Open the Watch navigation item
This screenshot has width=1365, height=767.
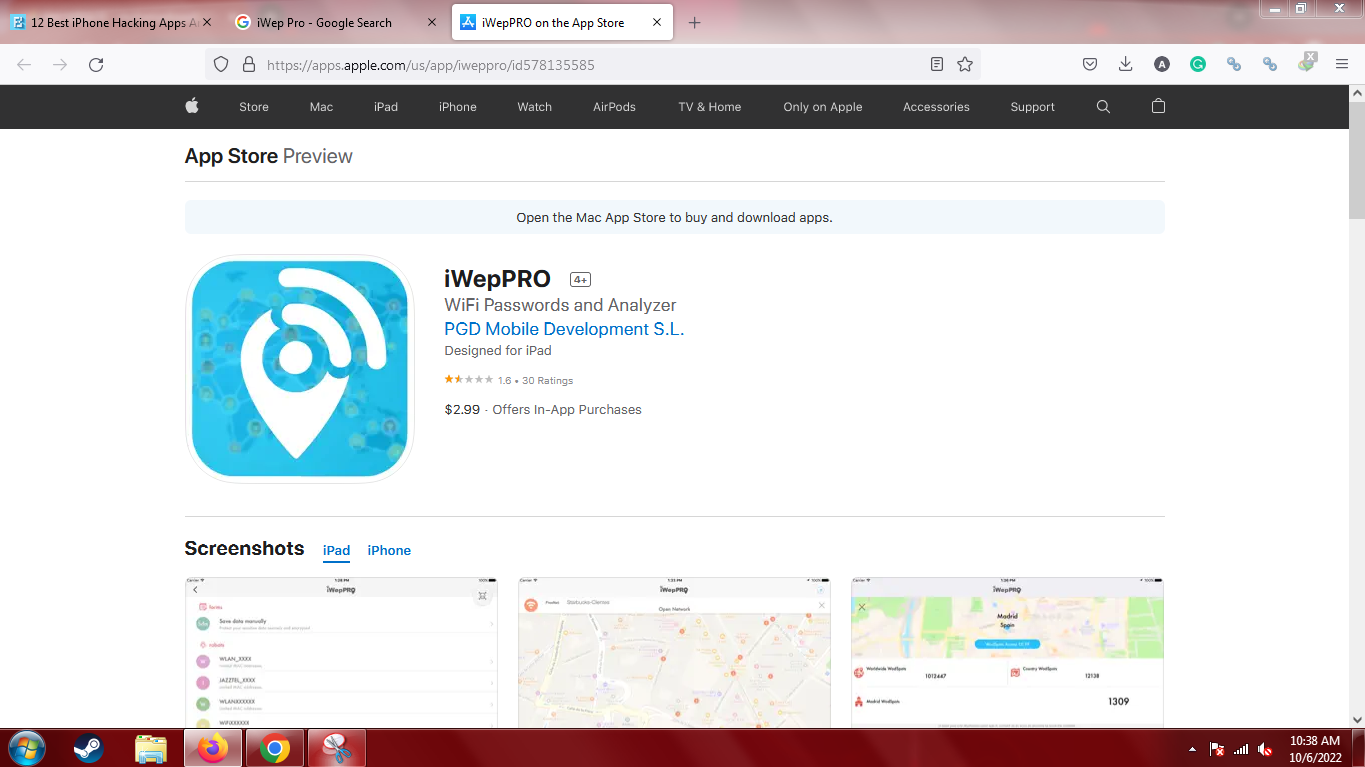534,107
